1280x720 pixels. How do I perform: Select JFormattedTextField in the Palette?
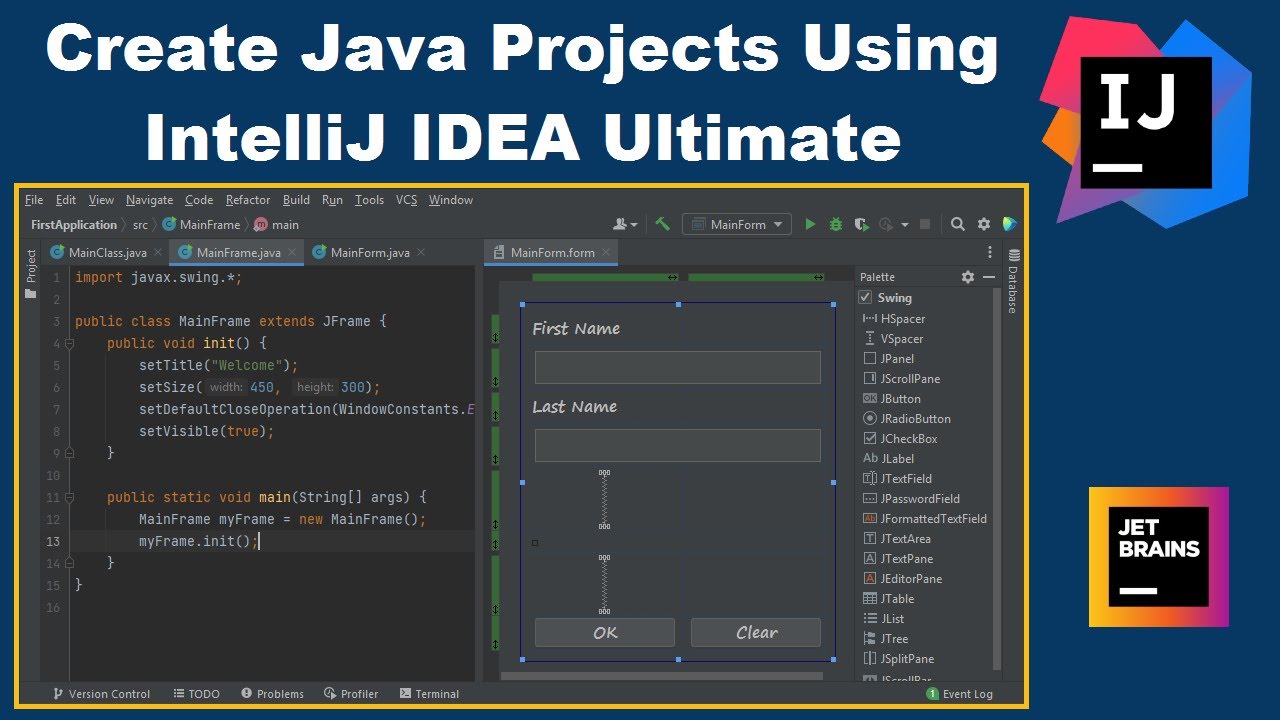pos(925,519)
